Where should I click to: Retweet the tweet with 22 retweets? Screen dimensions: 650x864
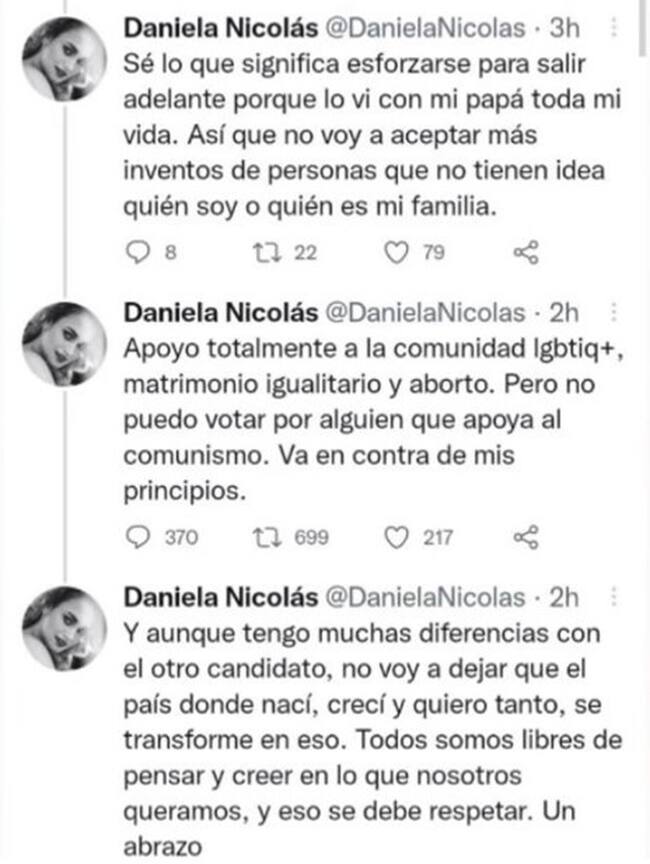[256, 254]
